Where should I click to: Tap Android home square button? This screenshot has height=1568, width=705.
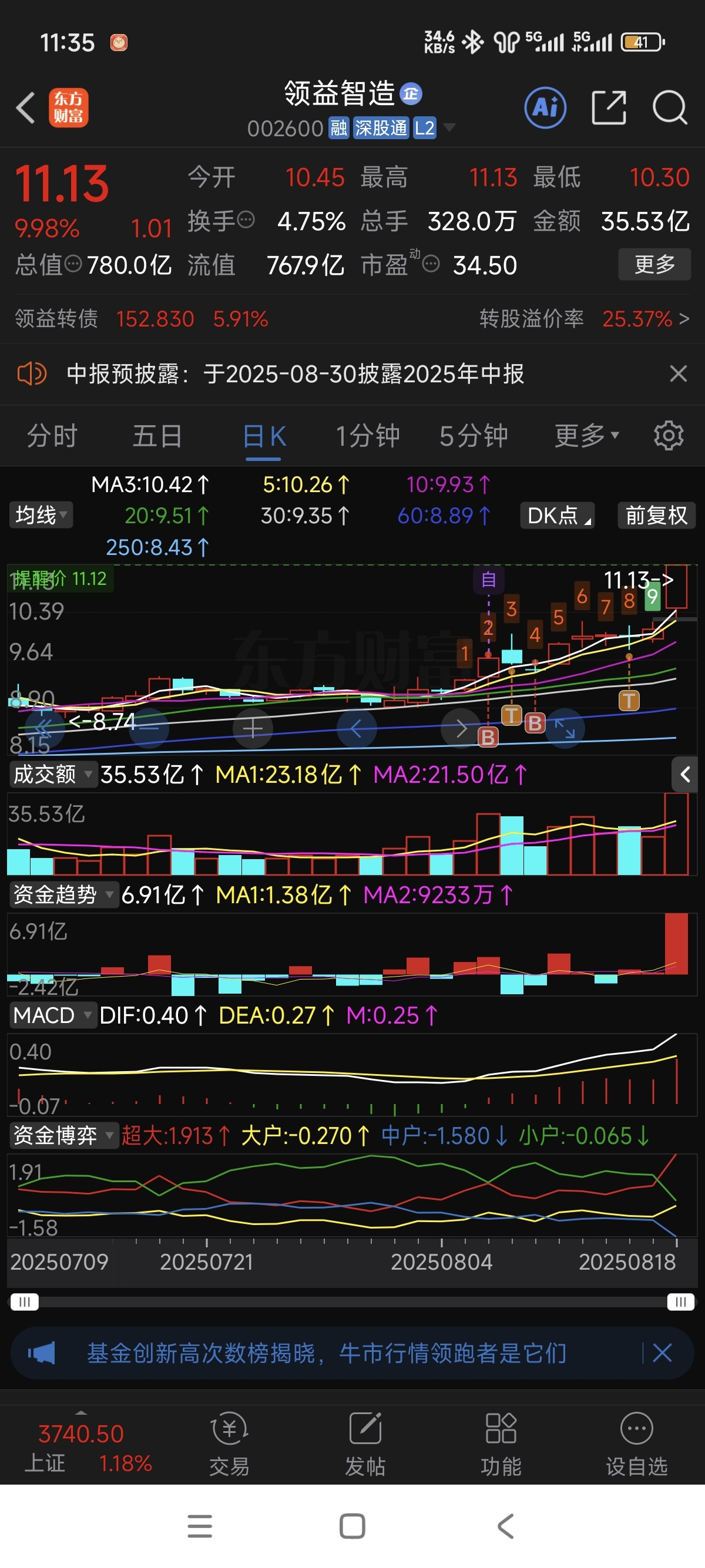[352, 1526]
